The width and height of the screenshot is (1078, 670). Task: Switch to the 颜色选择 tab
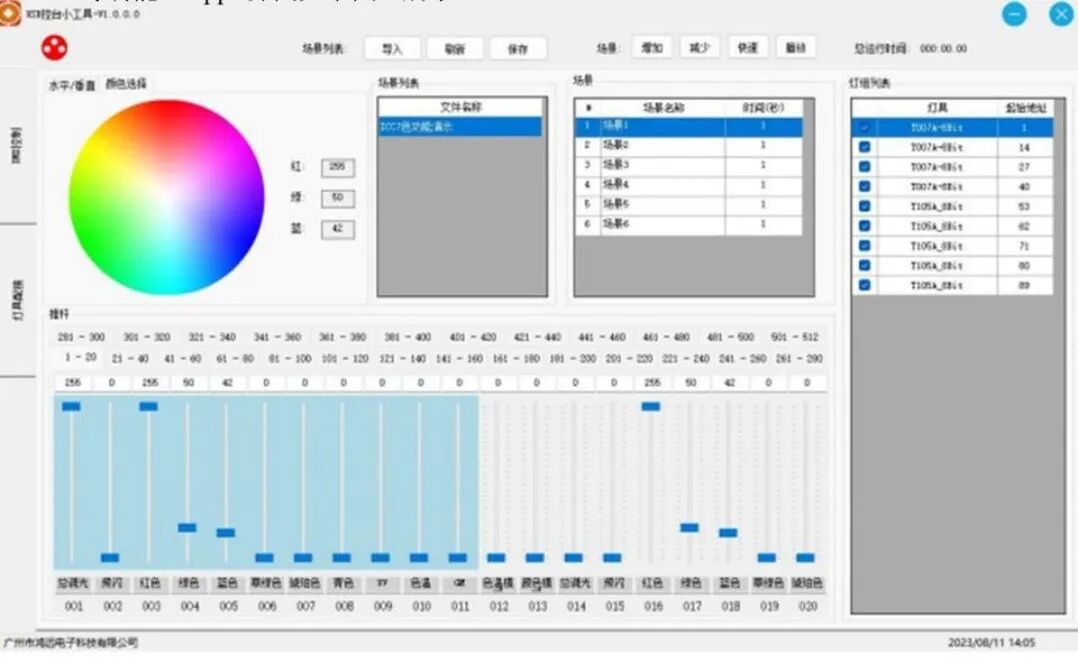(126, 84)
